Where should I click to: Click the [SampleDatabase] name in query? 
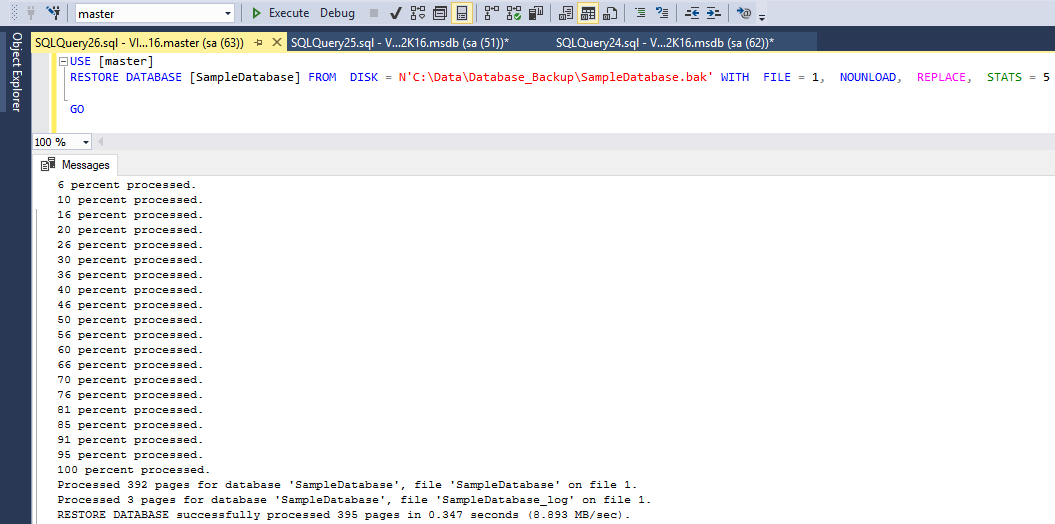(246, 77)
